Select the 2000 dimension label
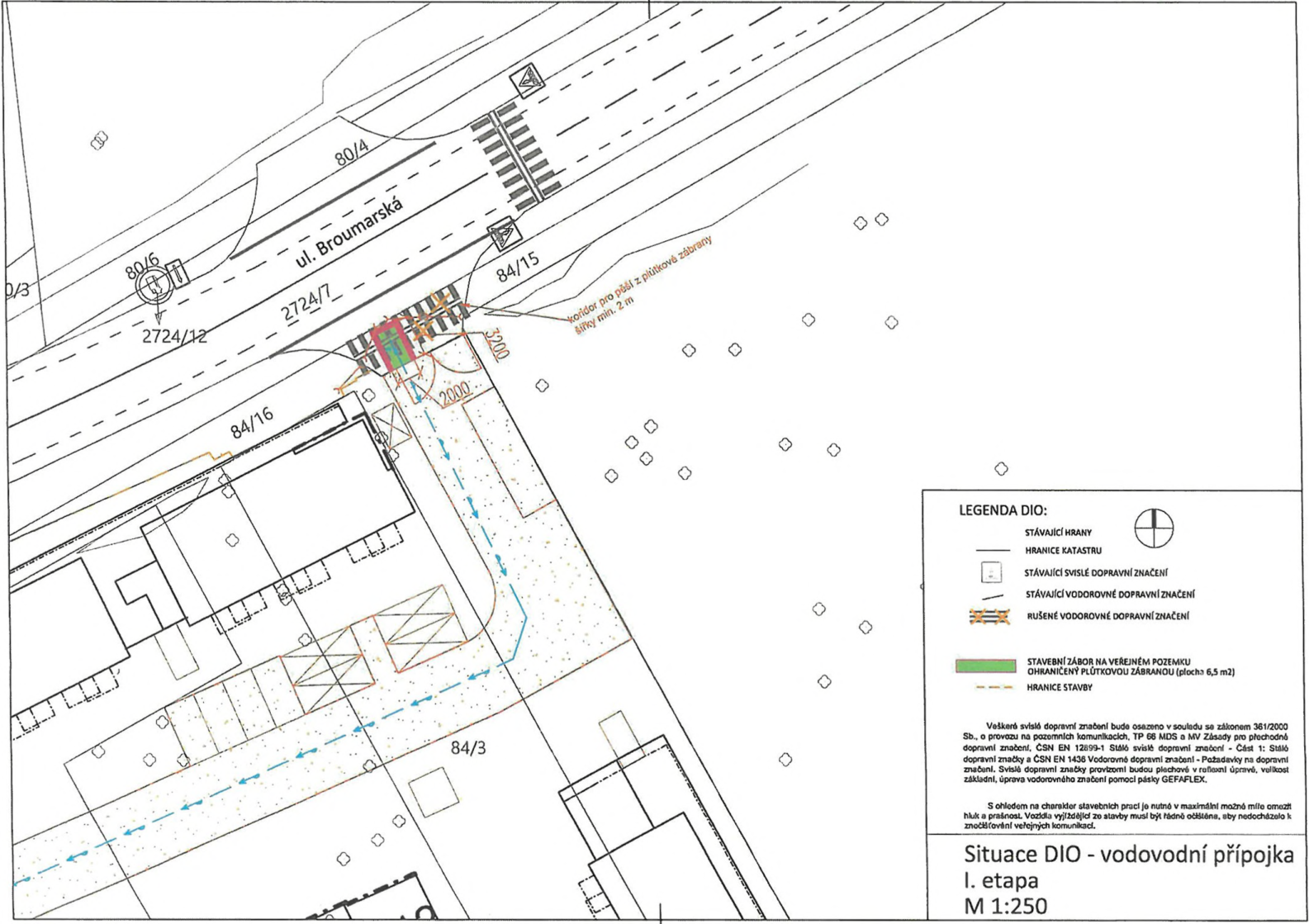The width and height of the screenshot is (1309, 924). [x=453, y=391]
